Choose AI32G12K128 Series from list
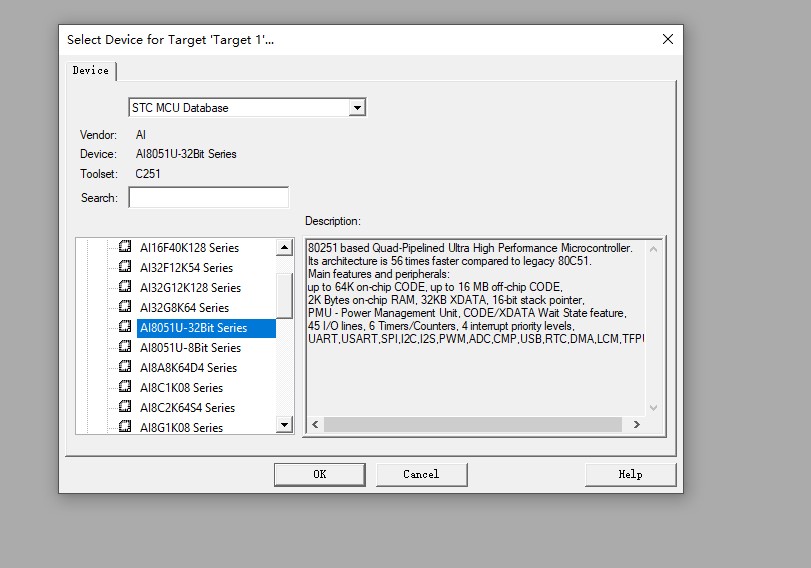 (x=190, y=288)
